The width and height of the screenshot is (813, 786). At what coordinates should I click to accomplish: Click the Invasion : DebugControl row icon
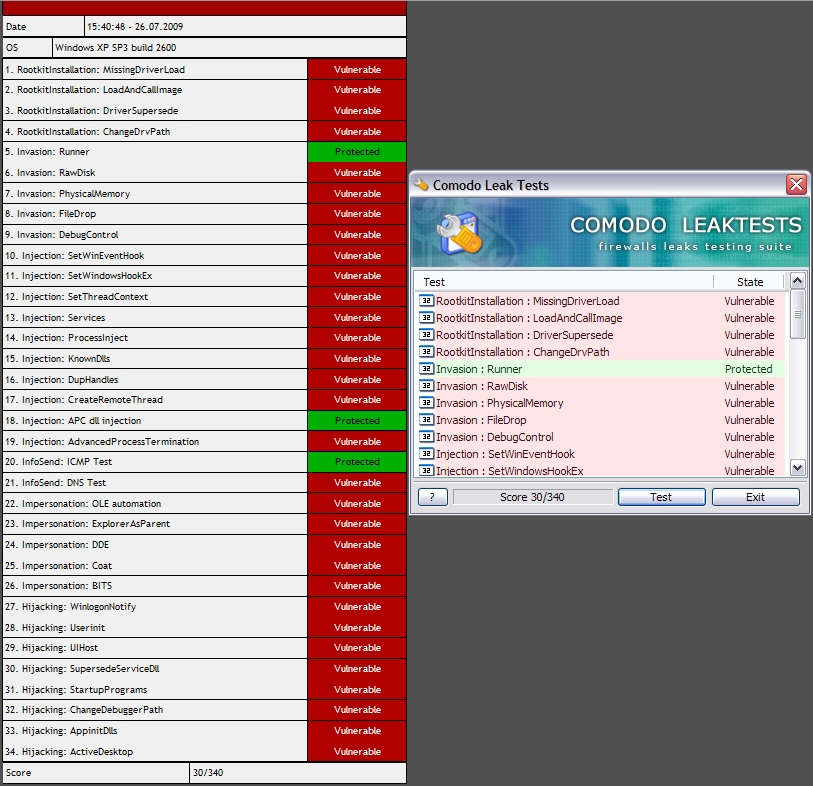pyautogui.click(x=426, y=437)
